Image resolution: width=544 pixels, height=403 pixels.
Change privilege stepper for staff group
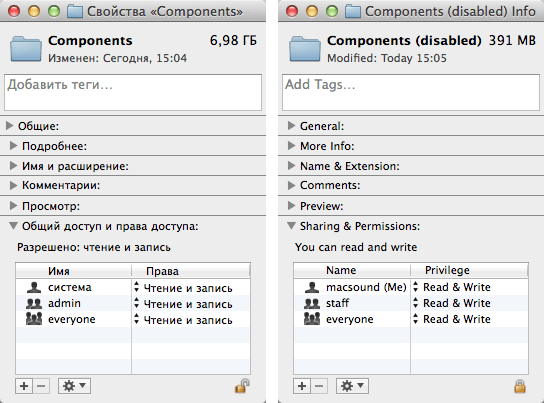tap(416, 303)
